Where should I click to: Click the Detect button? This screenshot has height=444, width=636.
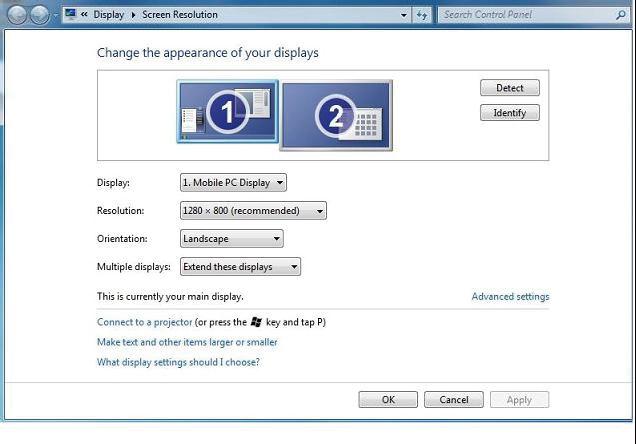pos(509,88)
